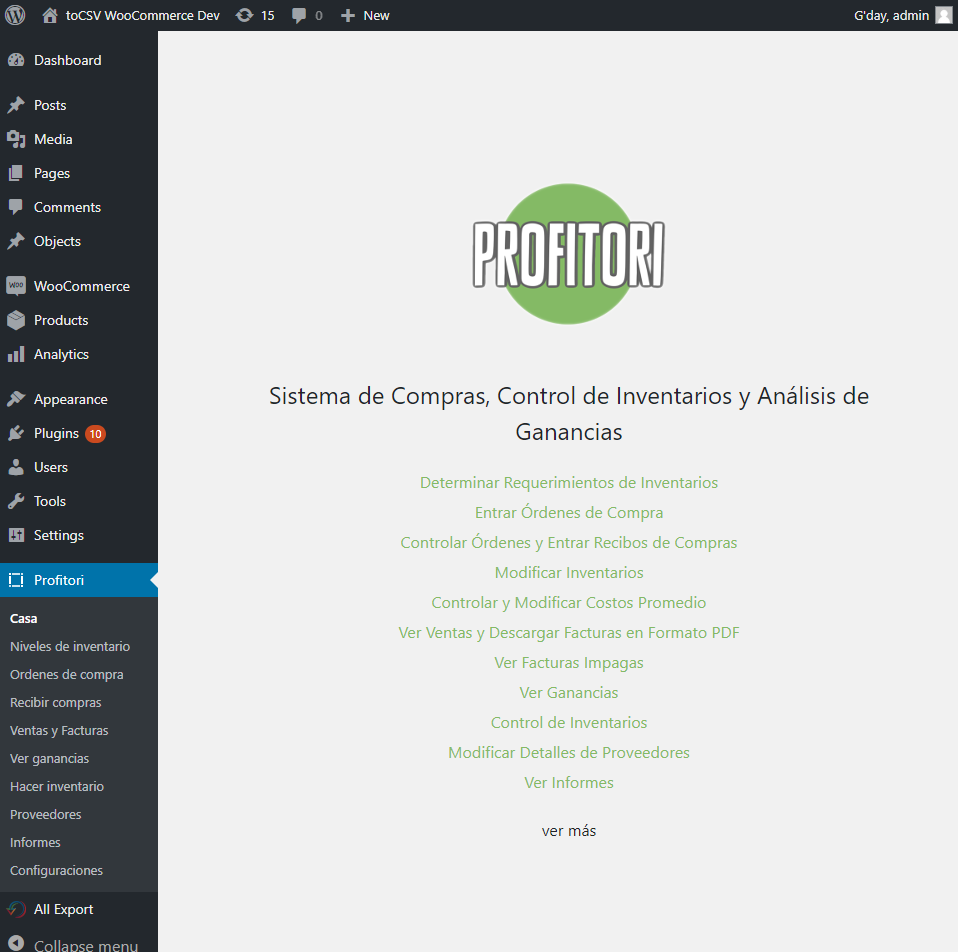The width and height of the screenshot is (958, 952).
Task: Select Informes submenu item
Action: pos(35,843)
